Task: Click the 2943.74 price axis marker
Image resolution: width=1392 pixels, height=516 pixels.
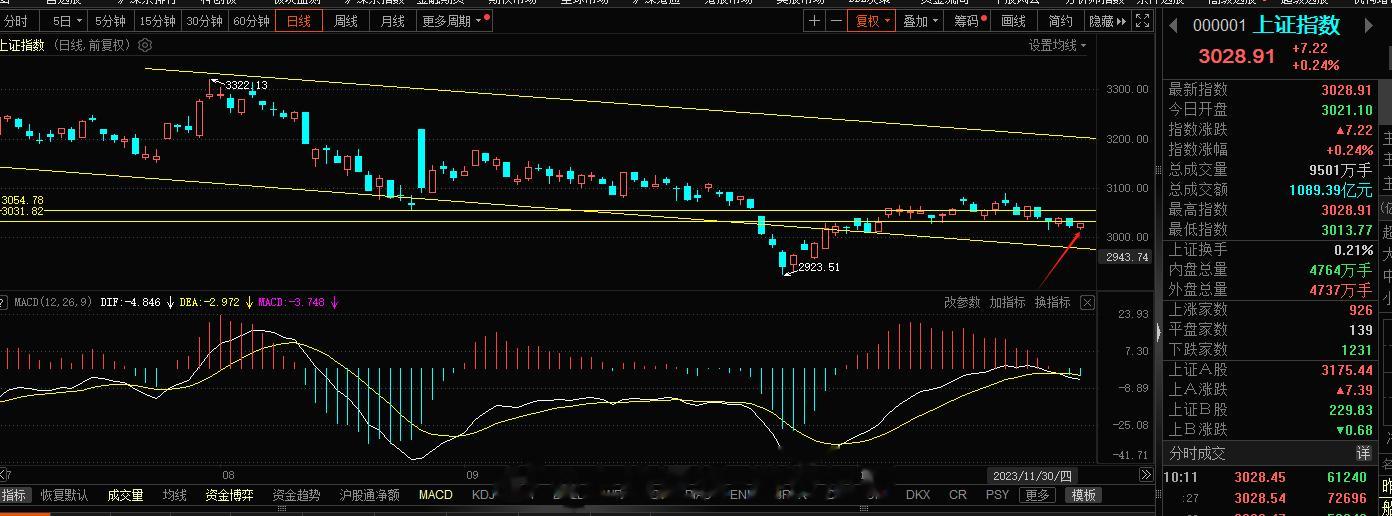Action: [1128, 257]
